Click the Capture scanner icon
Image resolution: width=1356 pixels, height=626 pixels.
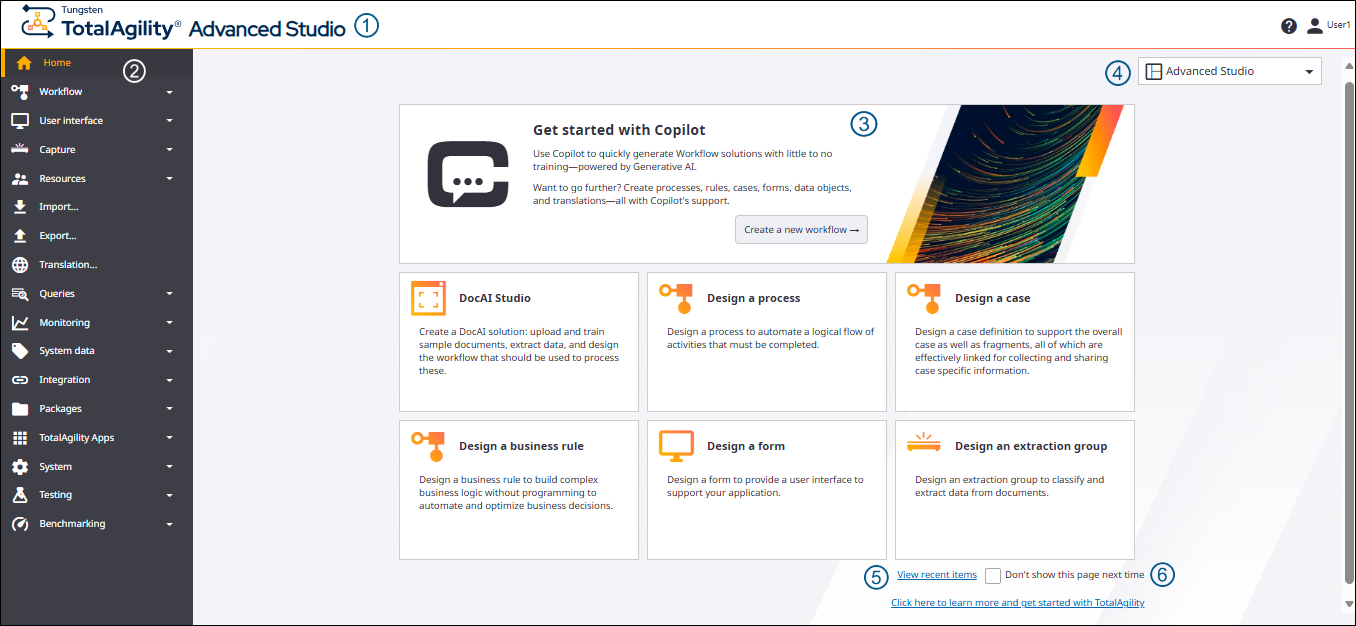click(20, 149)
